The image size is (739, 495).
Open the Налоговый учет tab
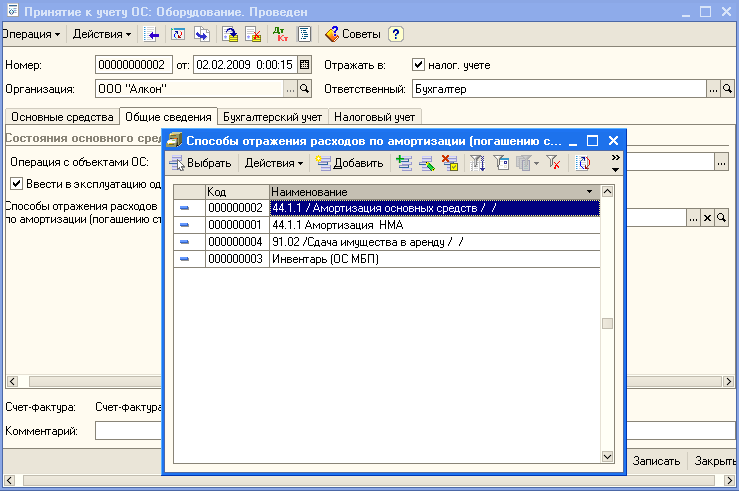[x=373, y=117]
